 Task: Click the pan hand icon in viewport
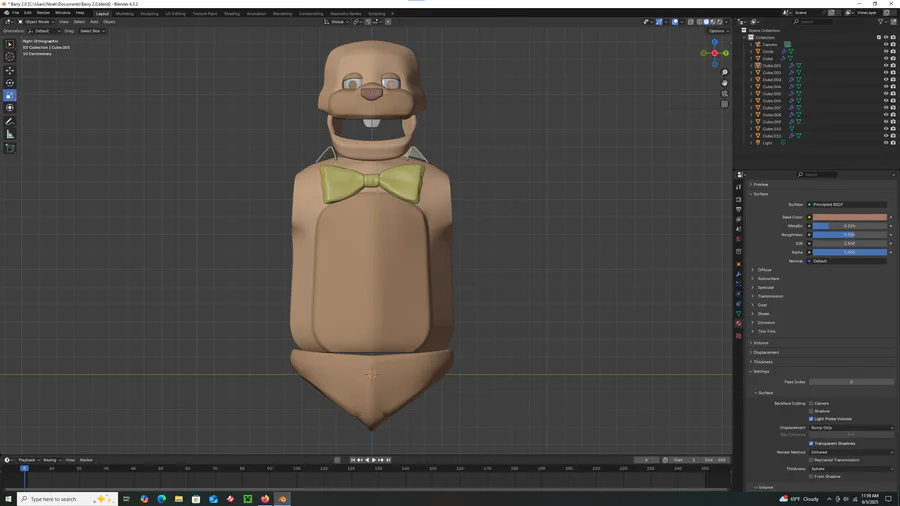724,83
